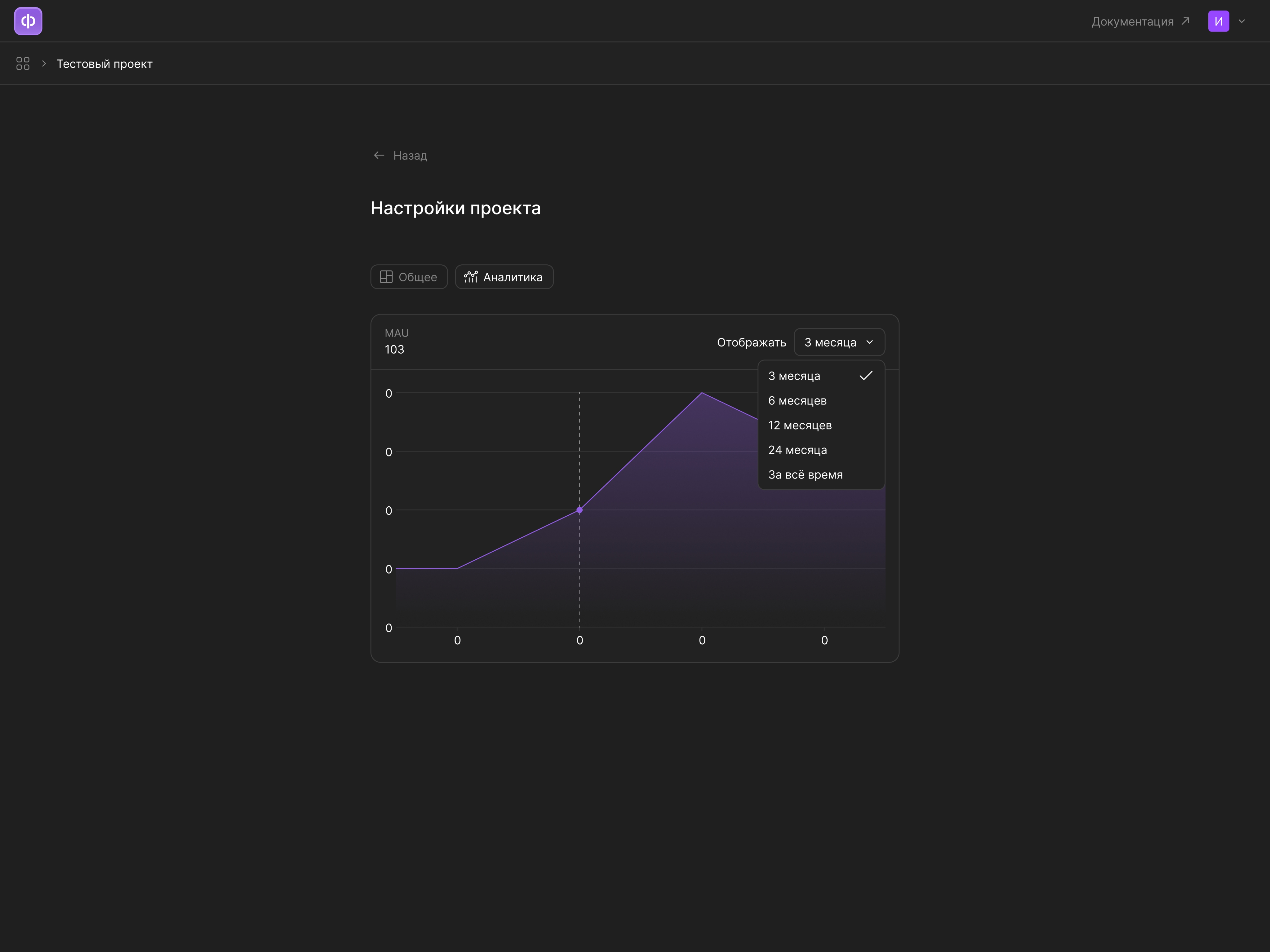The width and height of the screenshot is (1270, 952).
Task: Collapse the 3 месяца period dropdown
Action: (x=839, y=342)
